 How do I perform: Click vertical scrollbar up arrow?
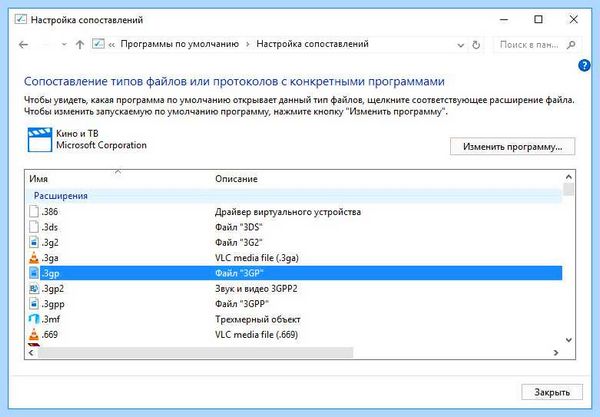click(569, 176)
